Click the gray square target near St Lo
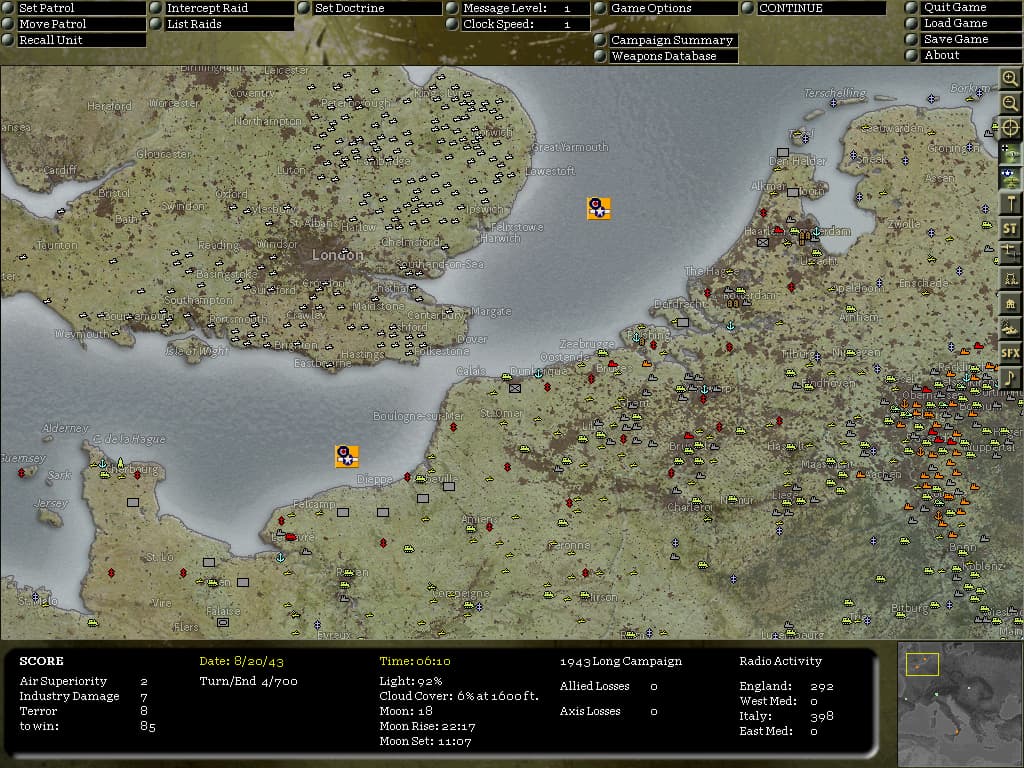Screen dimensions: 1024x768 208,562
